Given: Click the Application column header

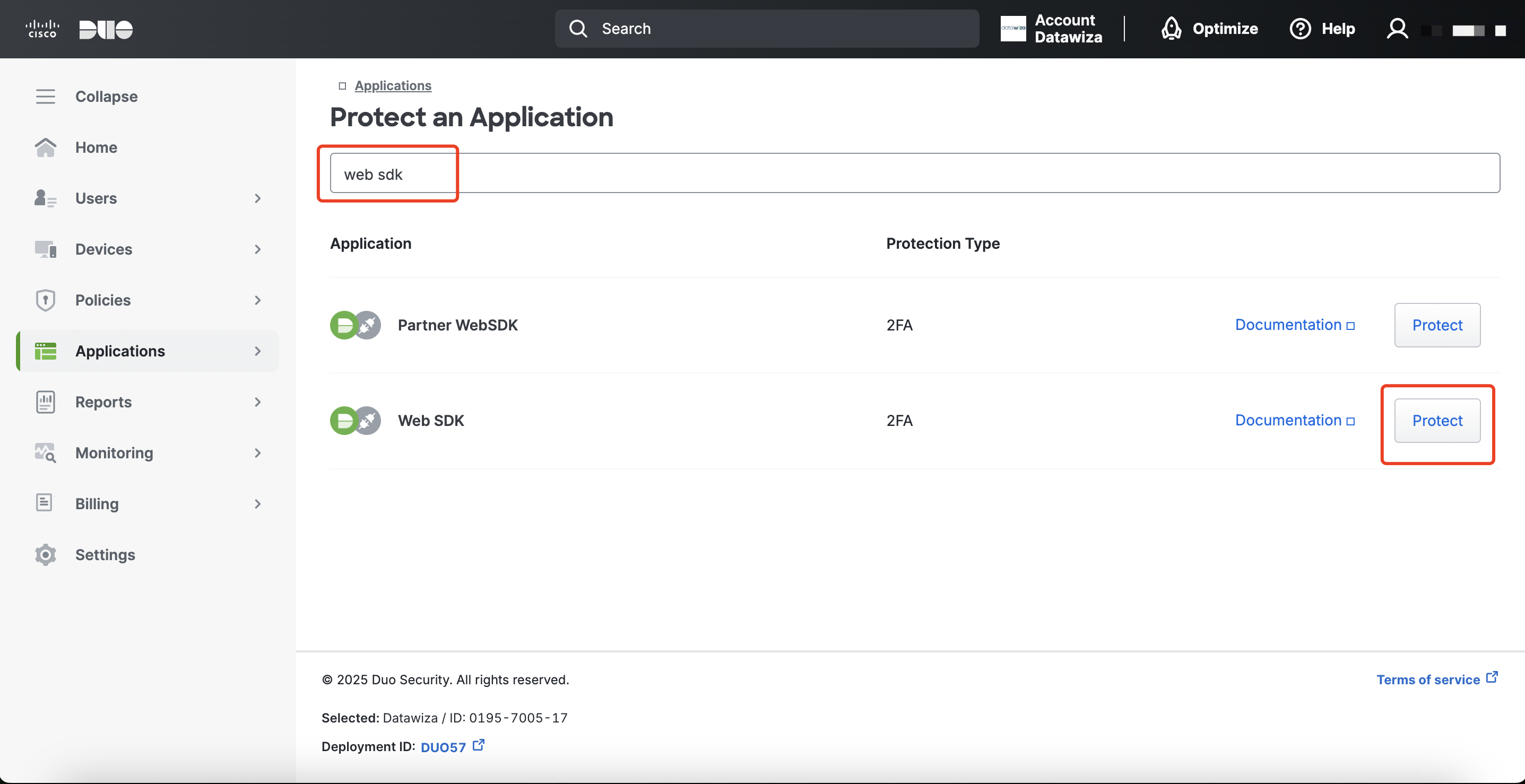Looking at the screenshot, I should pyautogui.click(x=370, y=243).
